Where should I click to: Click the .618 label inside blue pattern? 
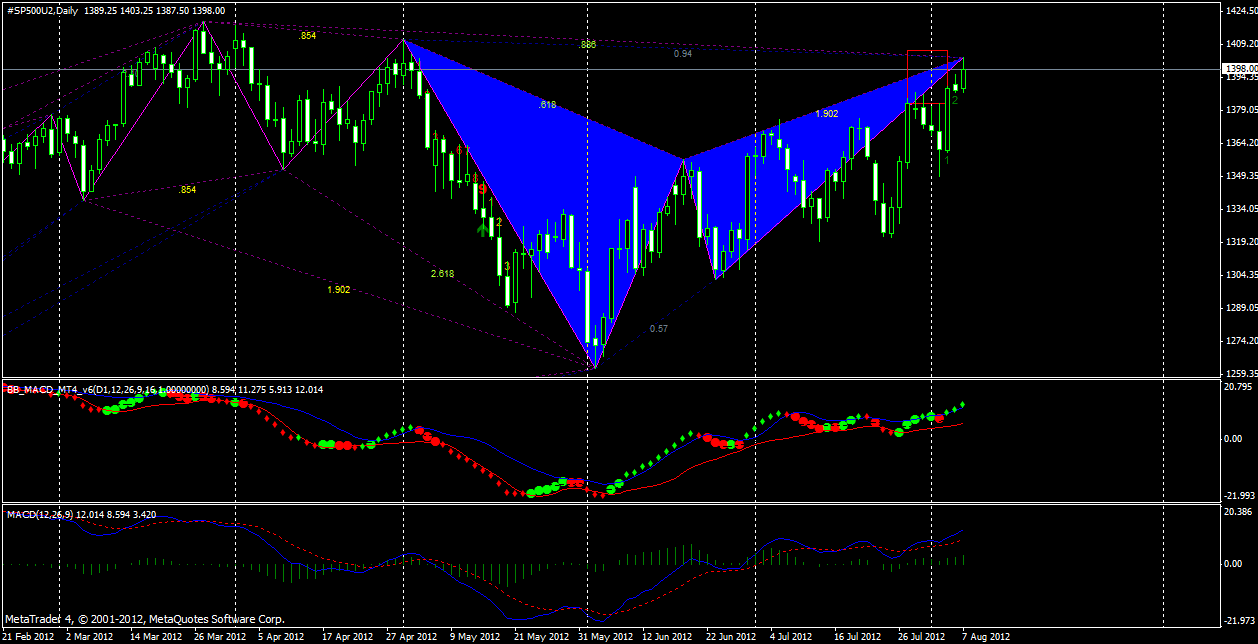coord(547,105)
